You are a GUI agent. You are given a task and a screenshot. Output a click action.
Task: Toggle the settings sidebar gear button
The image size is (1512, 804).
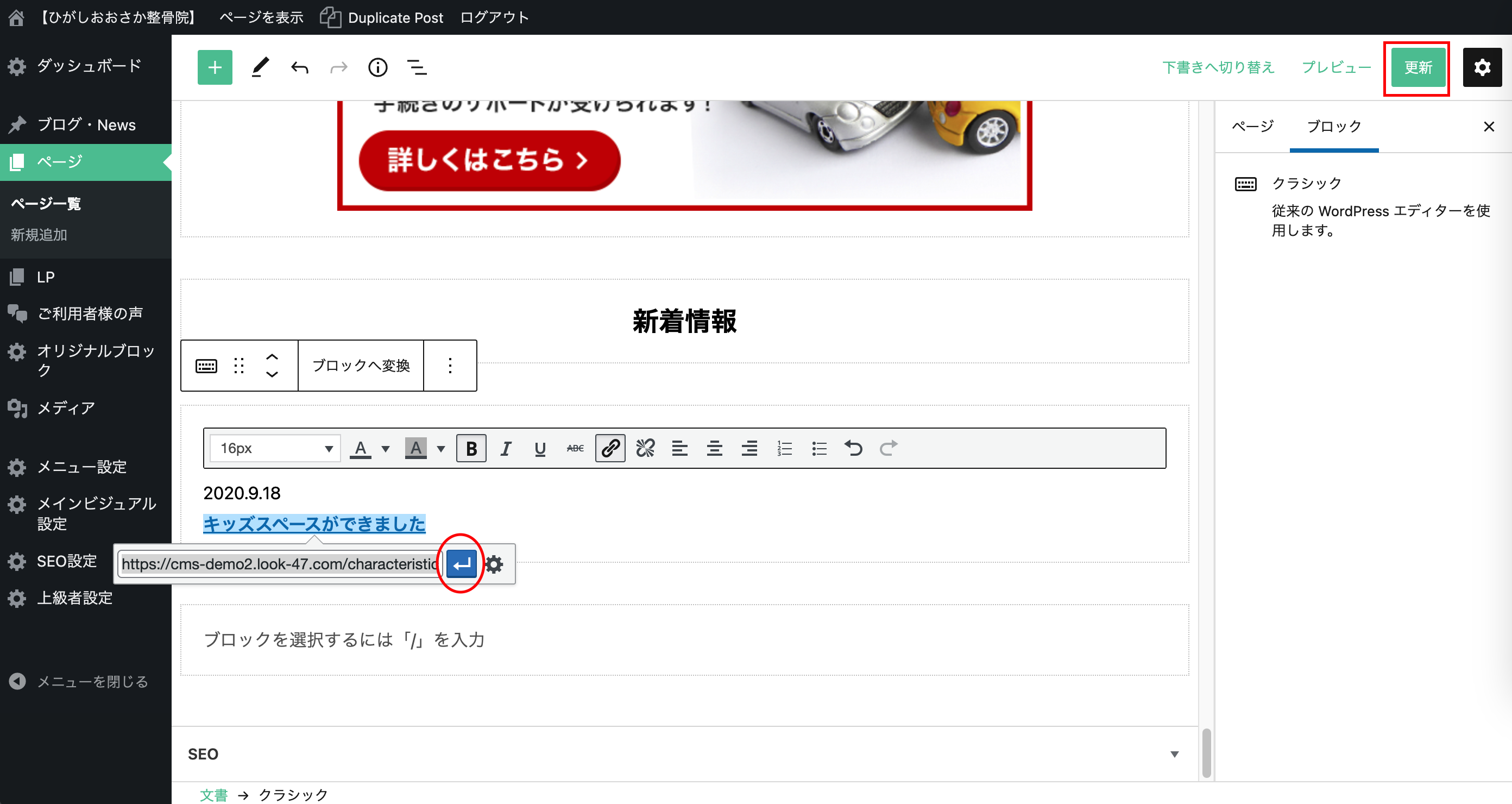(1482, 67)
